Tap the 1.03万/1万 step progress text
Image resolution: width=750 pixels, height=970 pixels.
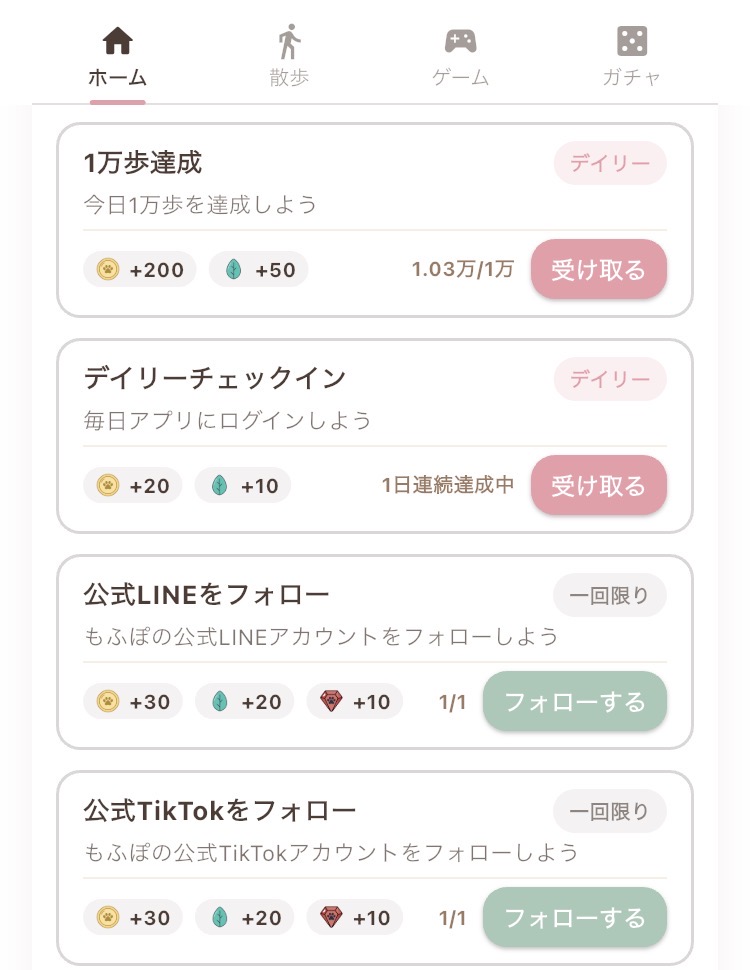point(463,269)
